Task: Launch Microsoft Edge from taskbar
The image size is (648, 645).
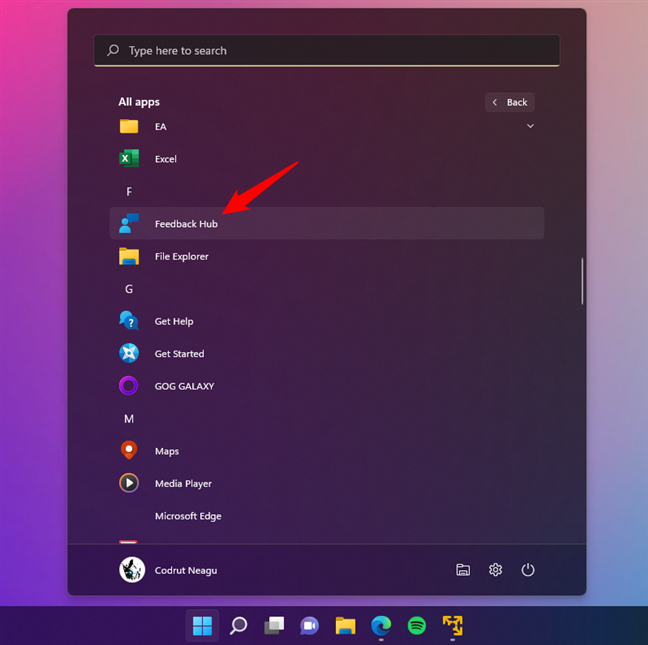Action: [381, 626]
